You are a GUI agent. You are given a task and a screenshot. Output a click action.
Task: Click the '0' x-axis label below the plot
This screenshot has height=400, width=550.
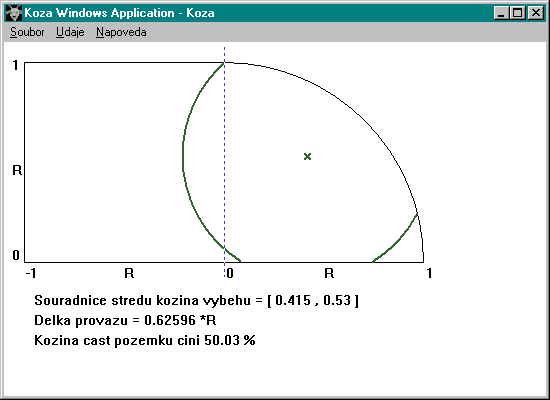pos(230,273)
